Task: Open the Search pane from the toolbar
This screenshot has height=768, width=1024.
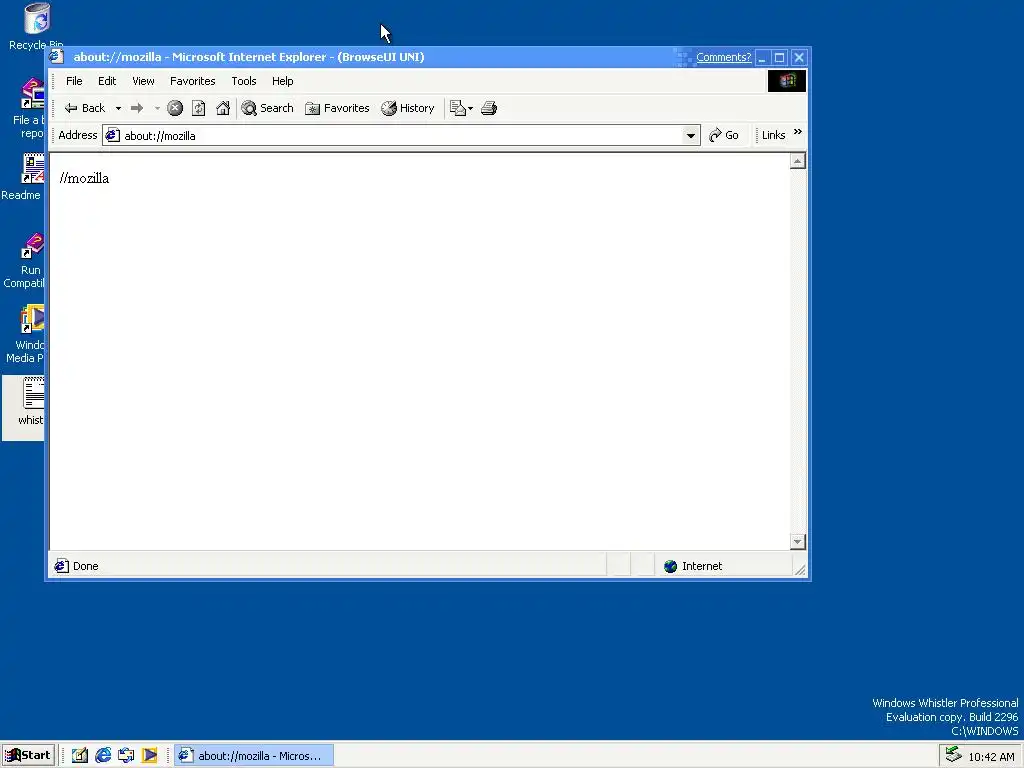Action: (268, 108)
